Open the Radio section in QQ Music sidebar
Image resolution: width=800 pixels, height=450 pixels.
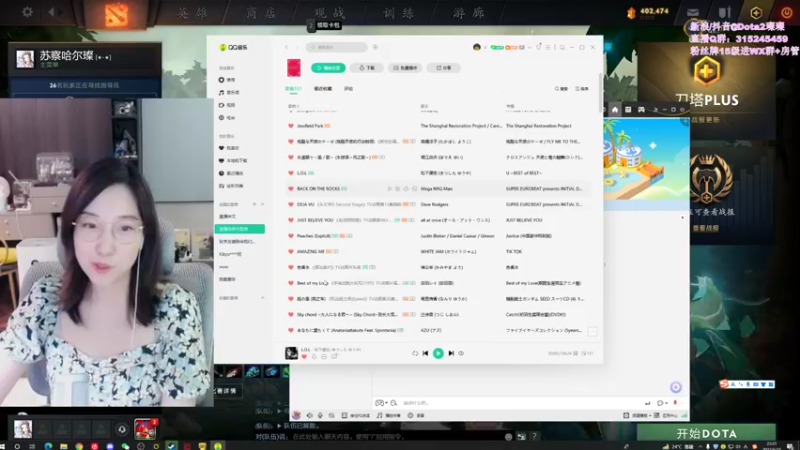[x=227, y=118]
